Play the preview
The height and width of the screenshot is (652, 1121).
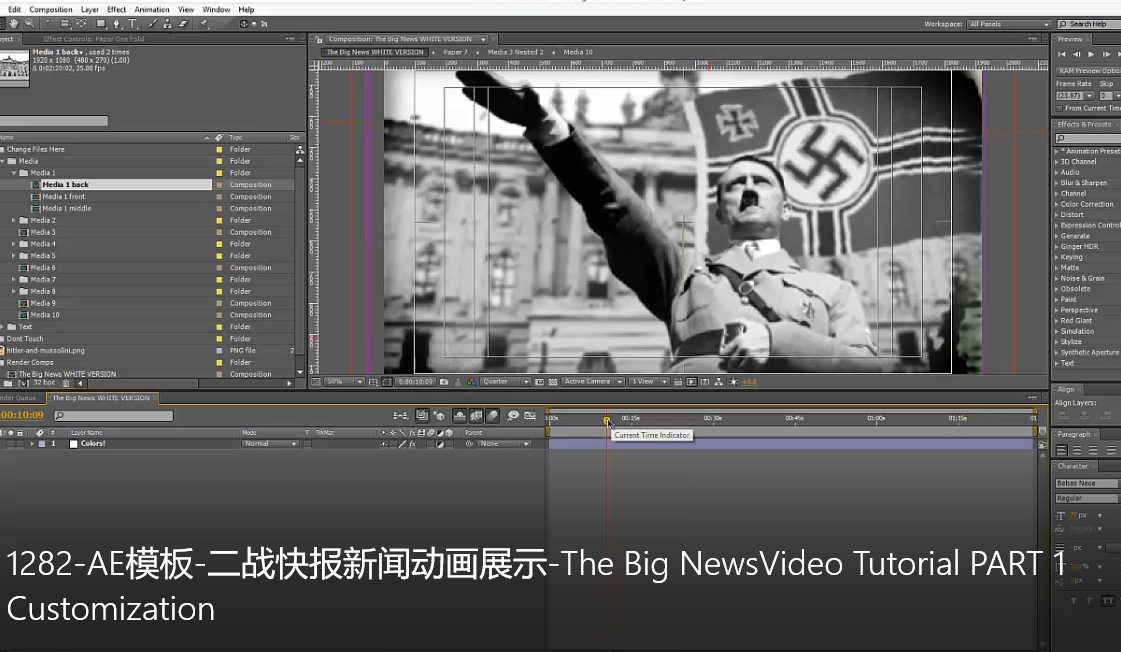pos(1091,54)
